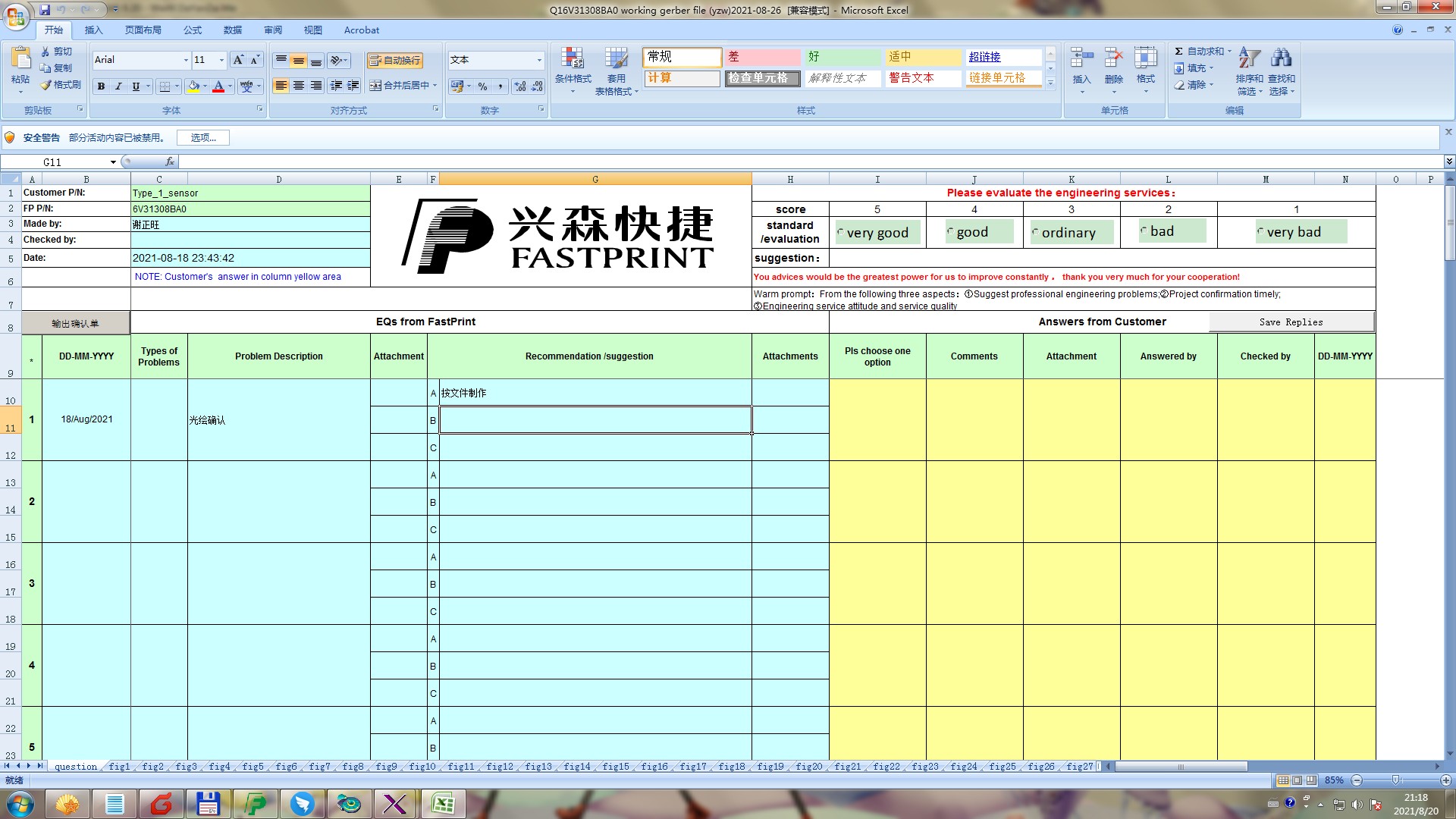The image size is (1456, 819).
Task: Switch to the 插入 ribbon tab
Action: tap(93, 30)
